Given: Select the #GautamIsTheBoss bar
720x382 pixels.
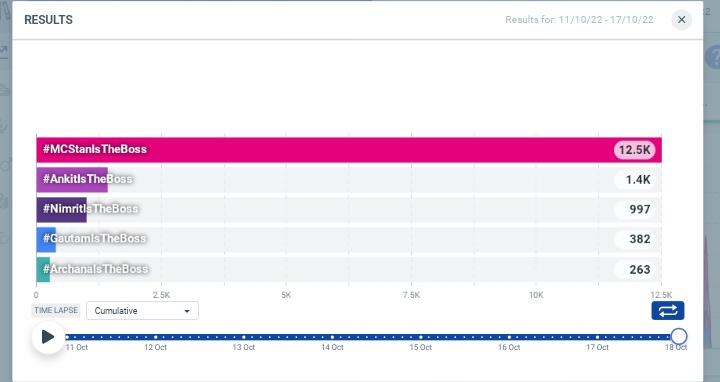Looking at the screenshot, I should 46,240.
